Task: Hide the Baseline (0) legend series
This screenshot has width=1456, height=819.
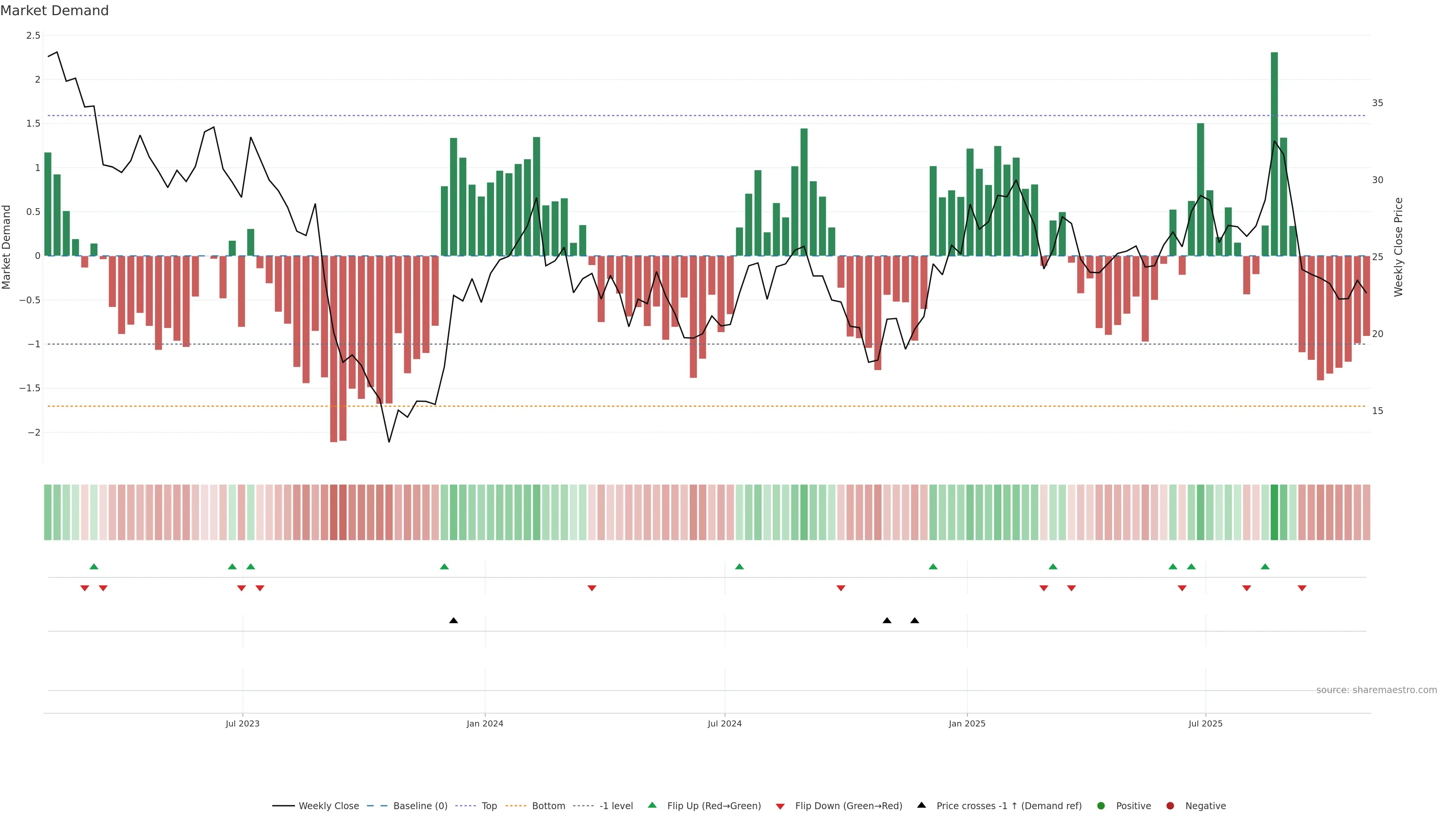Action: tap(420, 806)
